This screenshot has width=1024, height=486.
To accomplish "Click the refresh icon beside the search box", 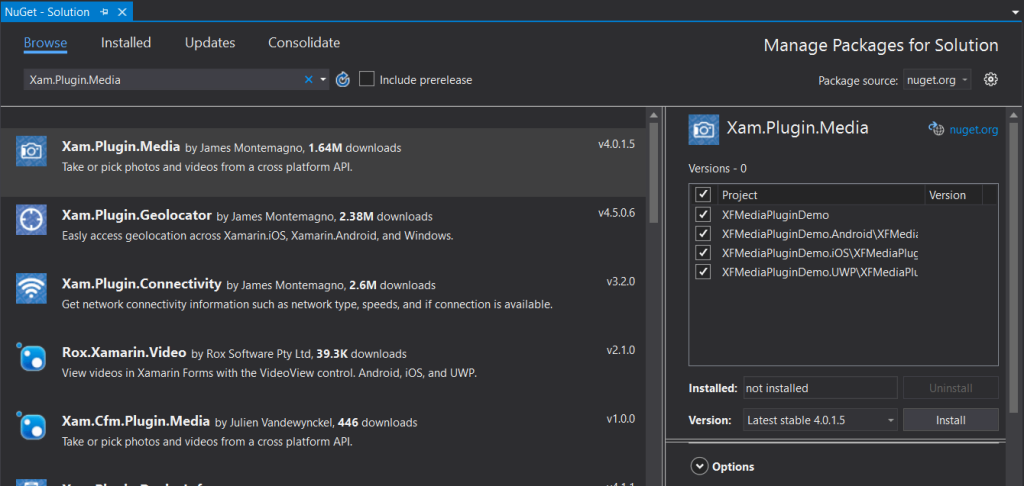I will pos(343,80).
